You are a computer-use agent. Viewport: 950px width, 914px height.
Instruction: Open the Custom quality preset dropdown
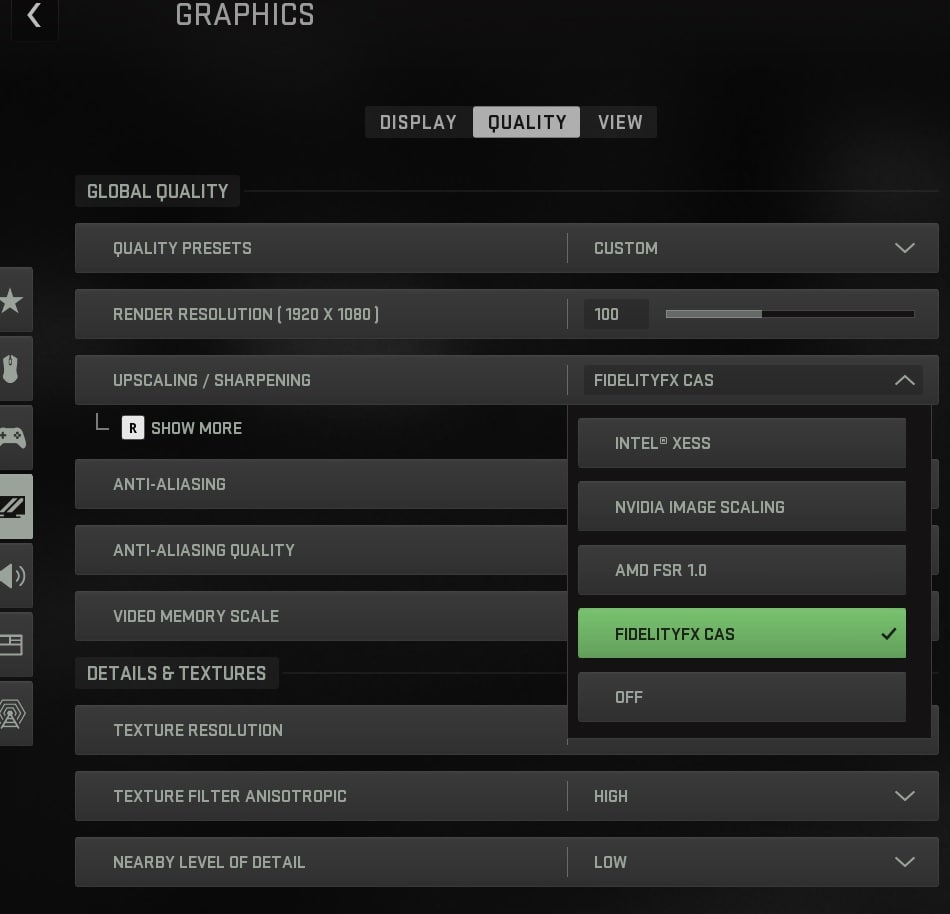[x=753, y=248]
